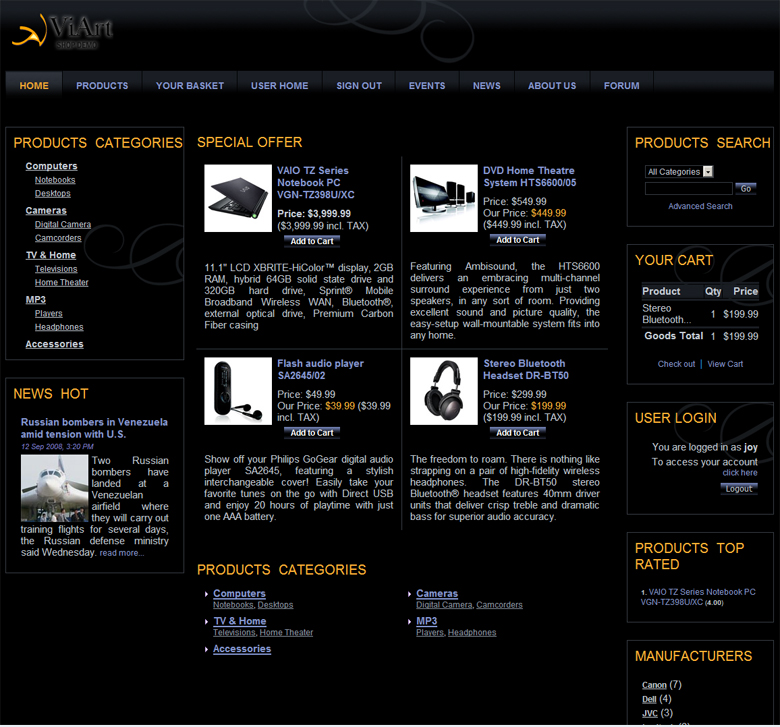Open the All Categories search dropdown

[x=679, y=172]
